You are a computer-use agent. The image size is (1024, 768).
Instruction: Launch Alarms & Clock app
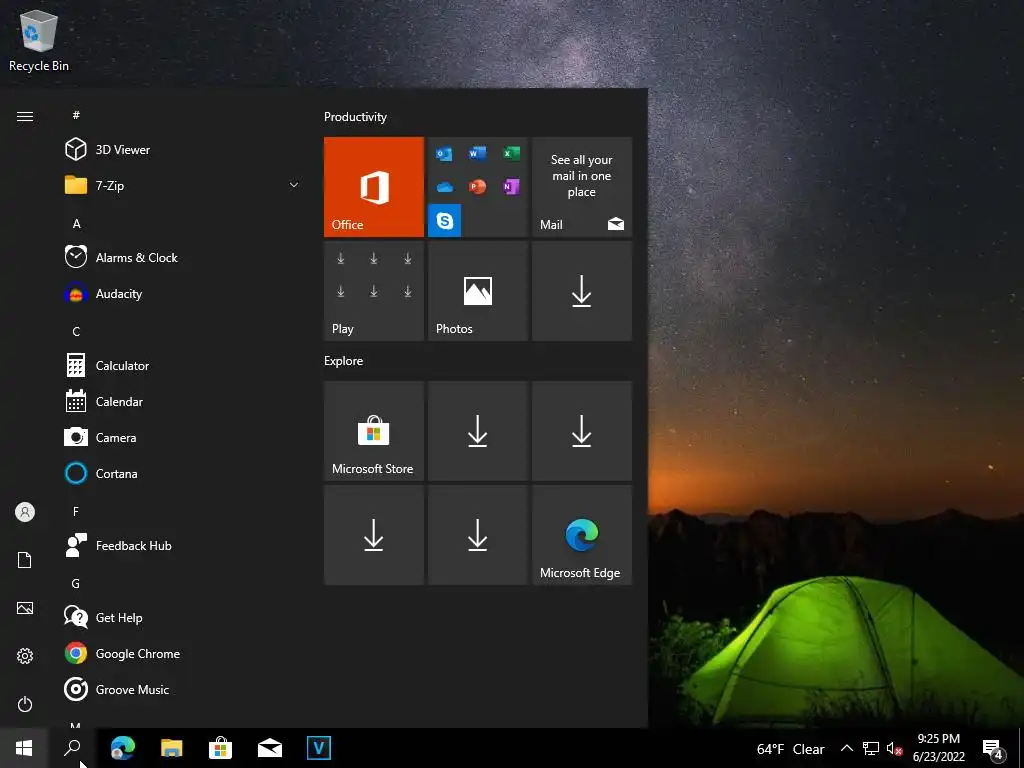(x=183, y=257)
